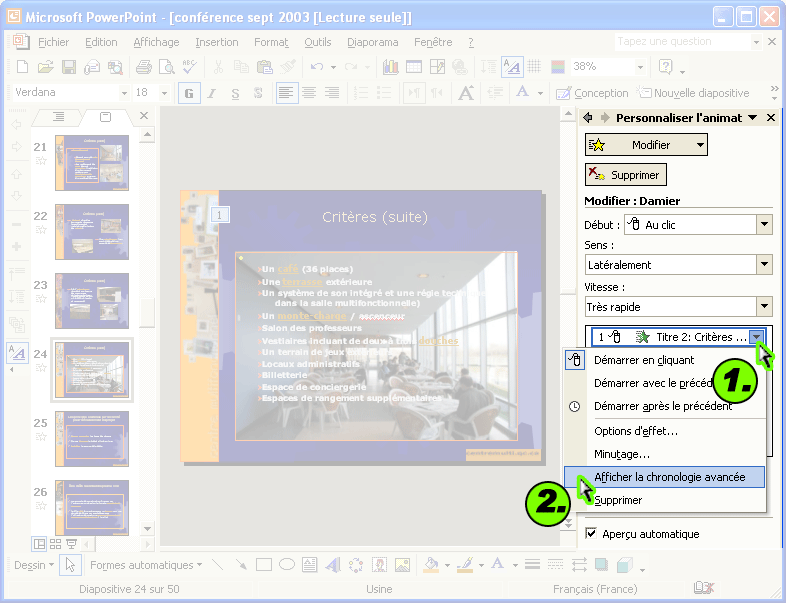Viewport: 786px width, 603px height.
Task: Select Afficher la chronologie avancée
Action: 669,477
